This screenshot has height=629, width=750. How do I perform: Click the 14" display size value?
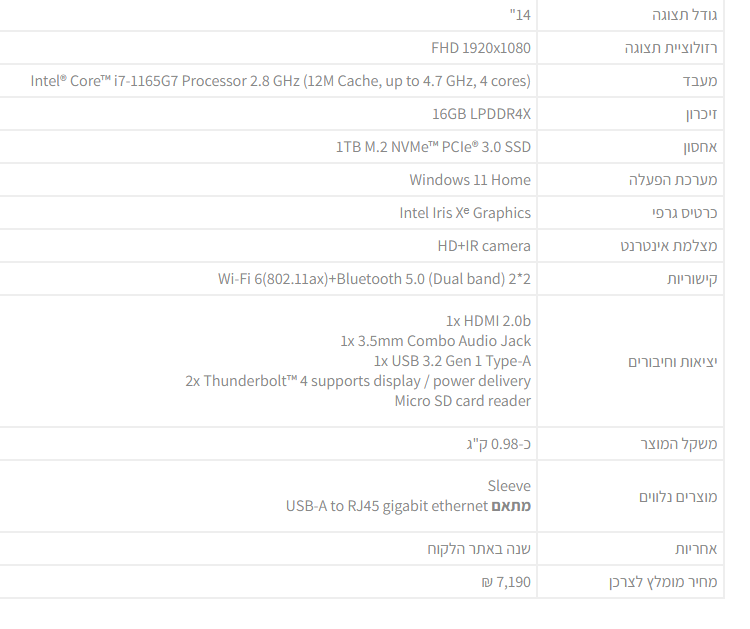click(x=520, y=15)
